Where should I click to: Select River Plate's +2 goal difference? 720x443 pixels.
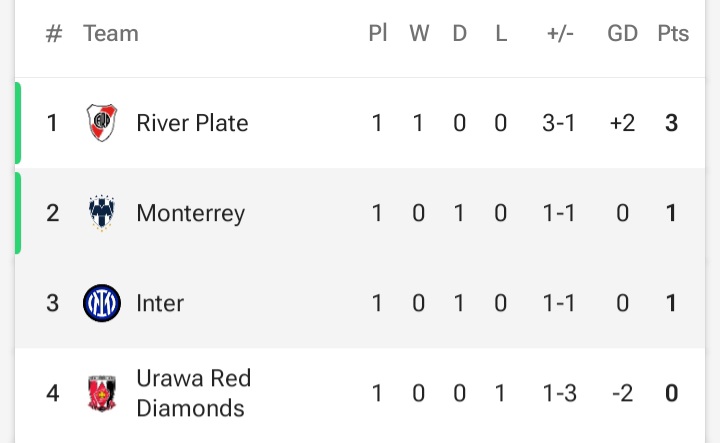622,123
